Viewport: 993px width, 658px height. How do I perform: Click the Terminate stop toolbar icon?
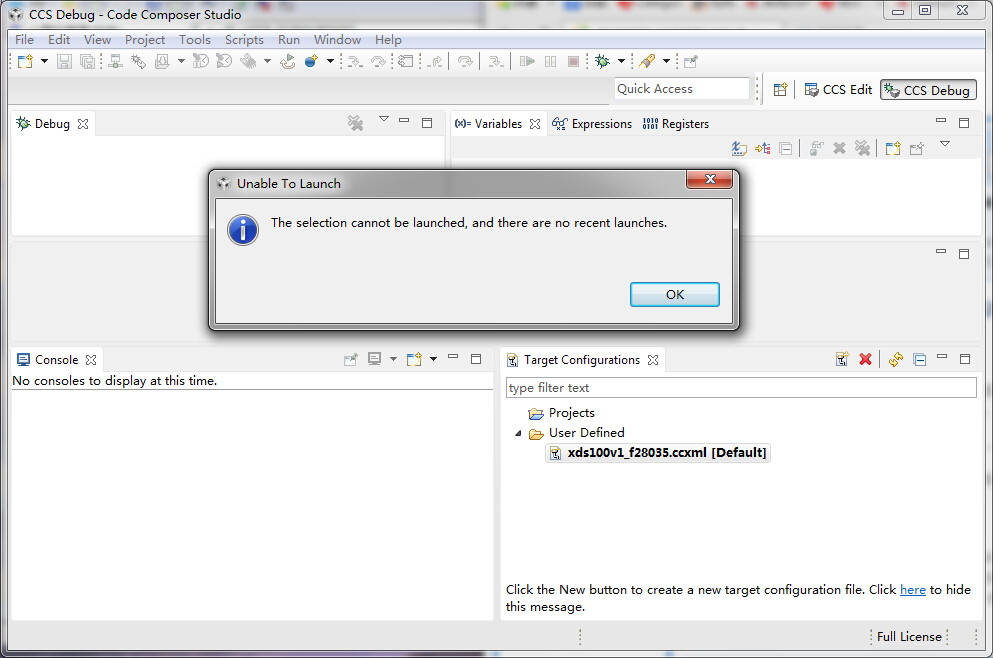tap(573, 61)
